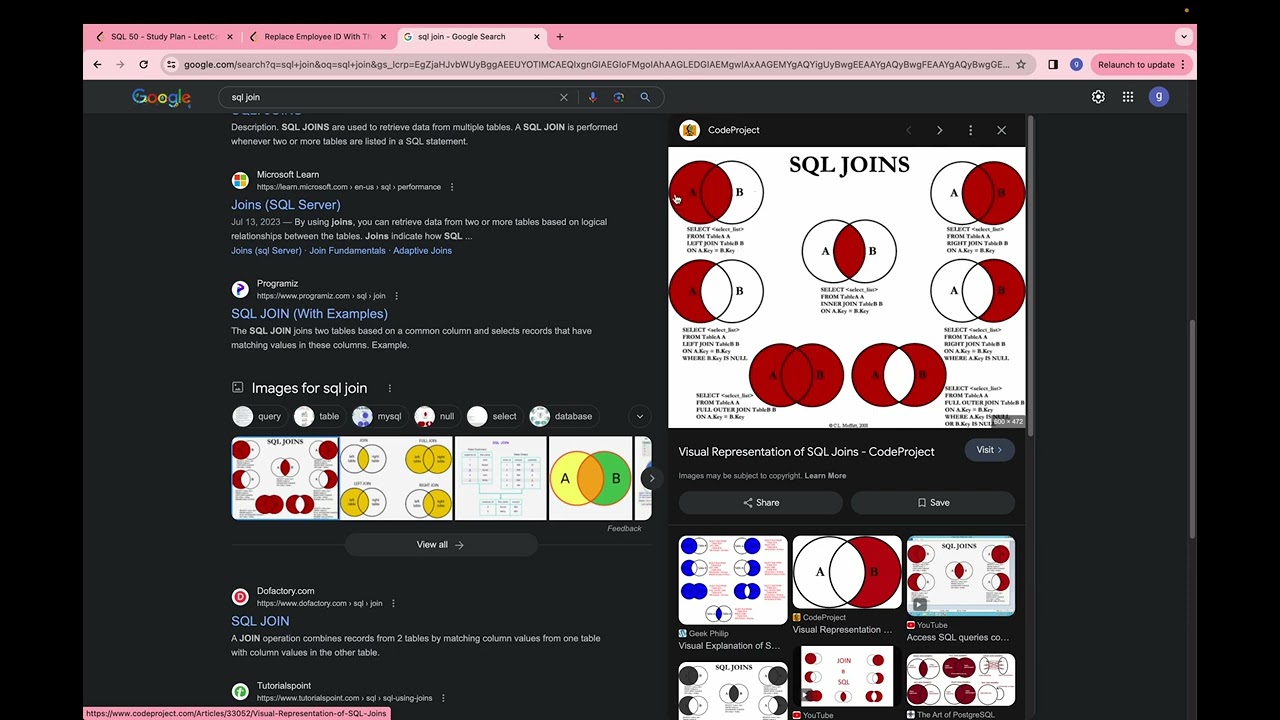Click Relaunch to update button
Screen dimensions: 1280x720
tap(1141, 64)
